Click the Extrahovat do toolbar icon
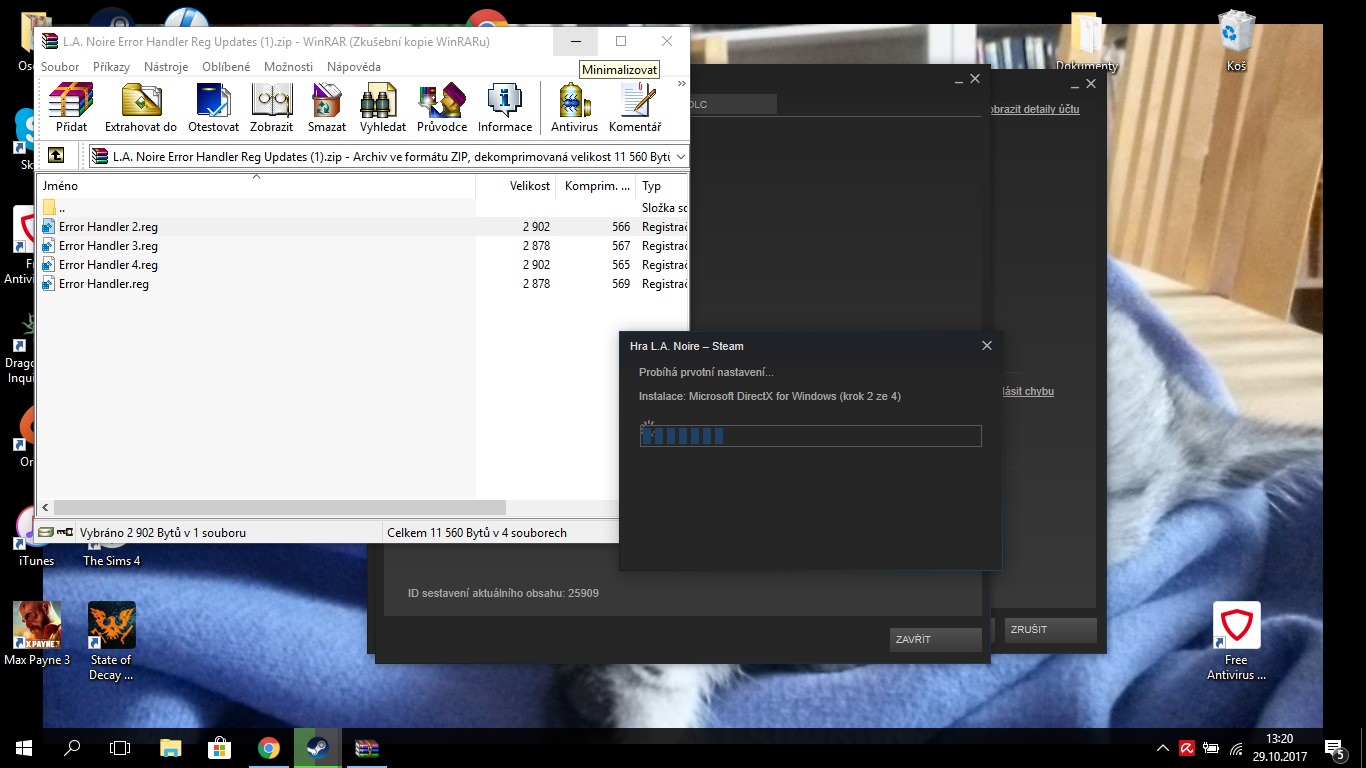 point(141,107)
